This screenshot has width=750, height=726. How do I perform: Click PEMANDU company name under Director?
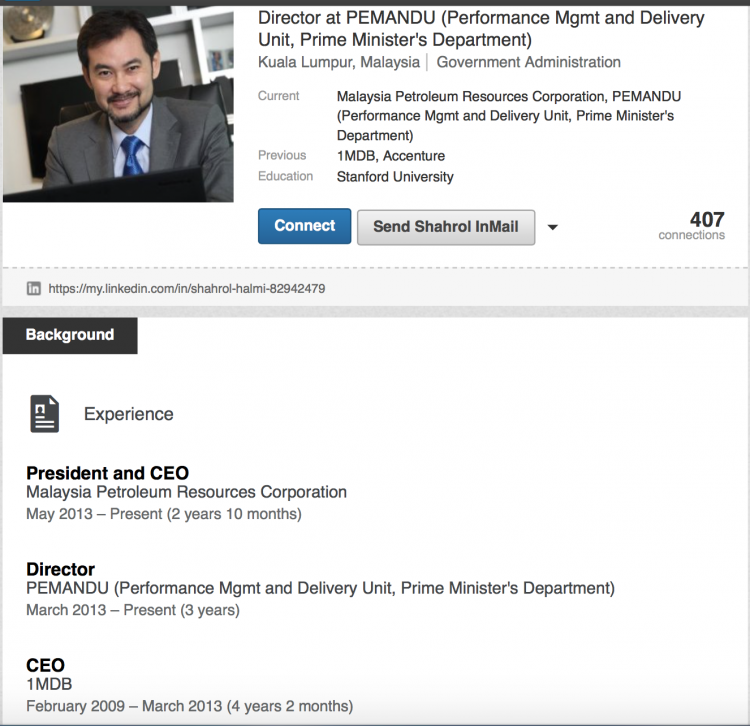tap(320, 588)
